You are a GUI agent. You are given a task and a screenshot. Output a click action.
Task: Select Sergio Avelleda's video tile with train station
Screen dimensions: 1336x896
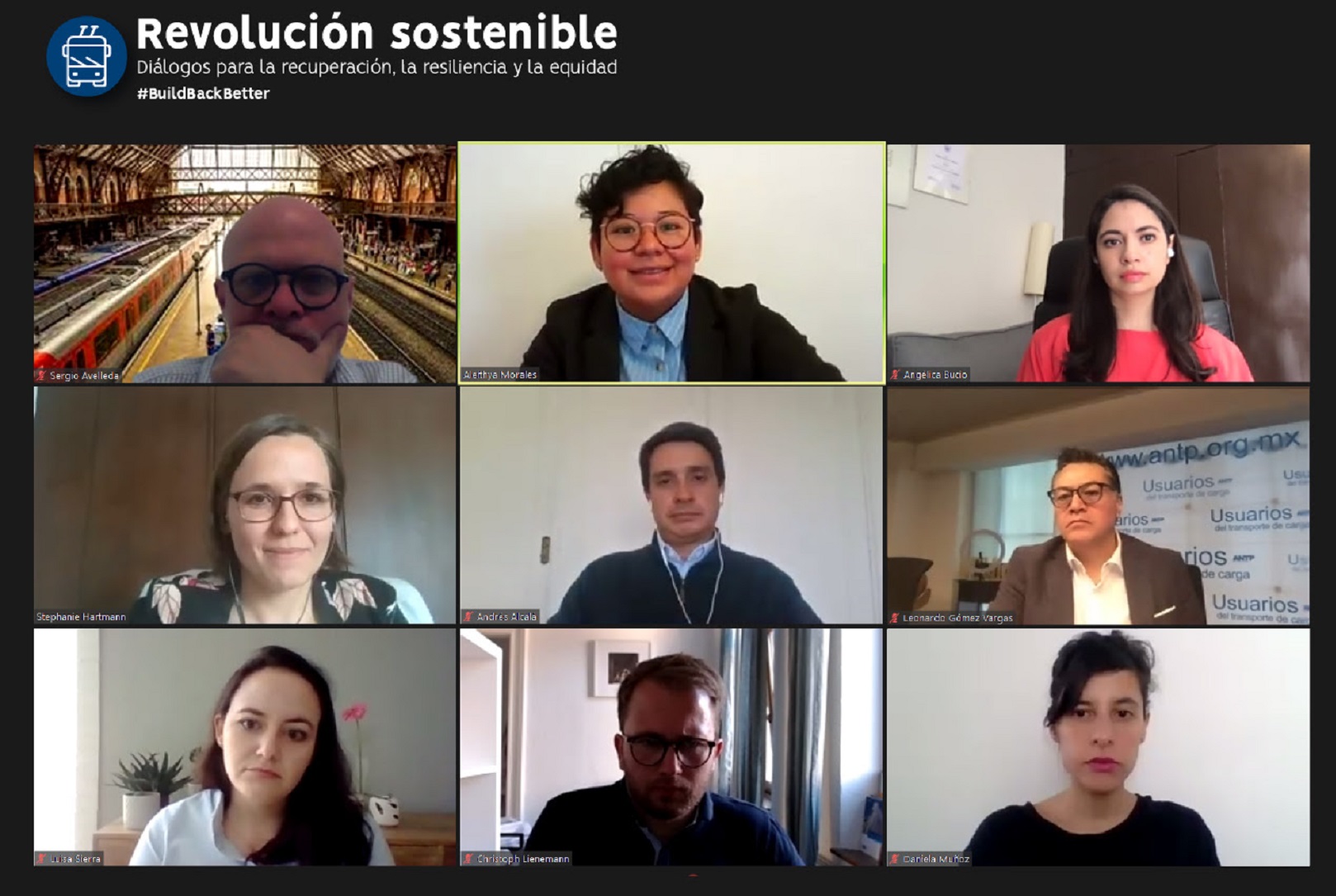tap(244, 263)
